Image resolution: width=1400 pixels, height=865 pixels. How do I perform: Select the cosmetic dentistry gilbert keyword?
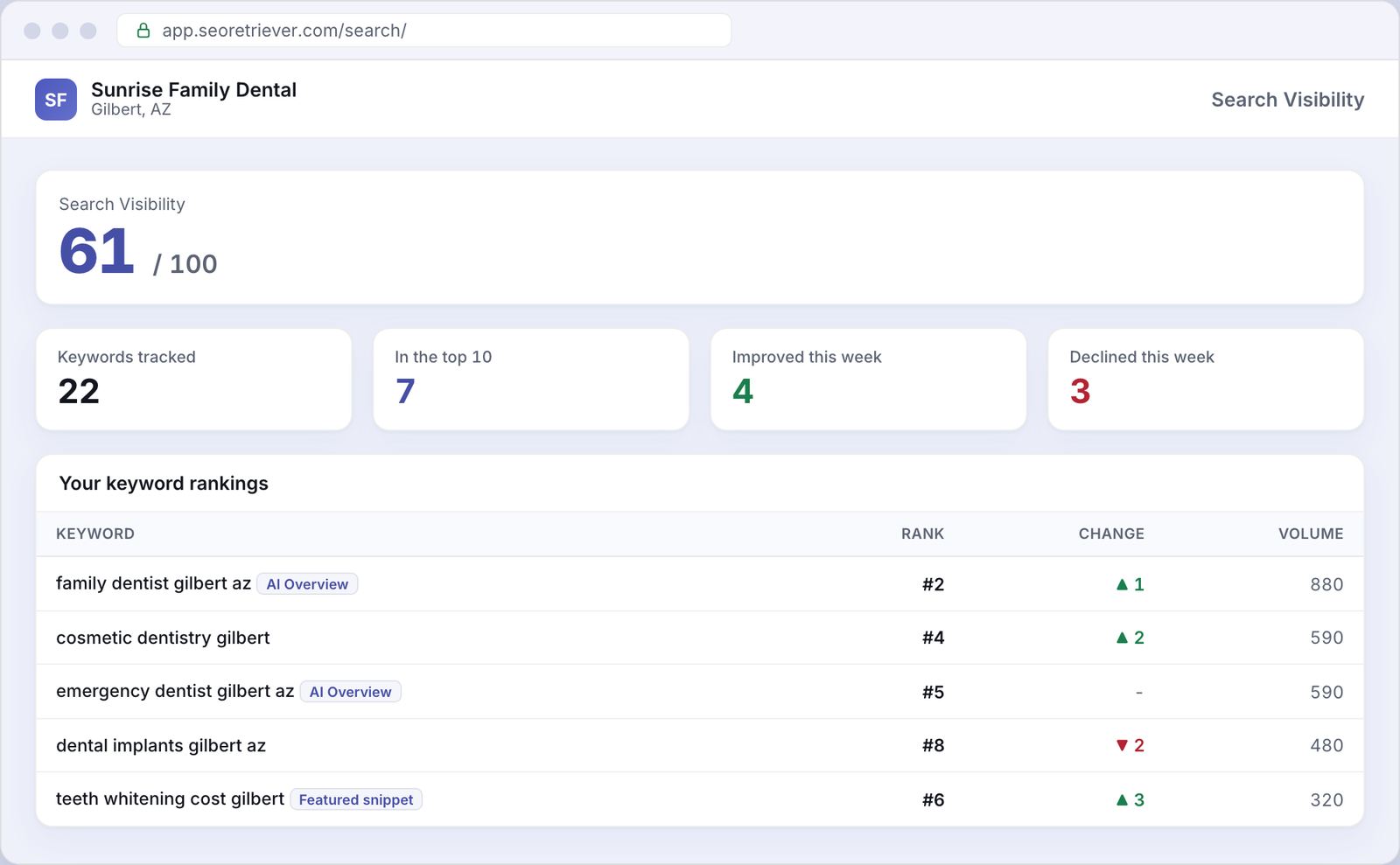[x=163, y=638]
